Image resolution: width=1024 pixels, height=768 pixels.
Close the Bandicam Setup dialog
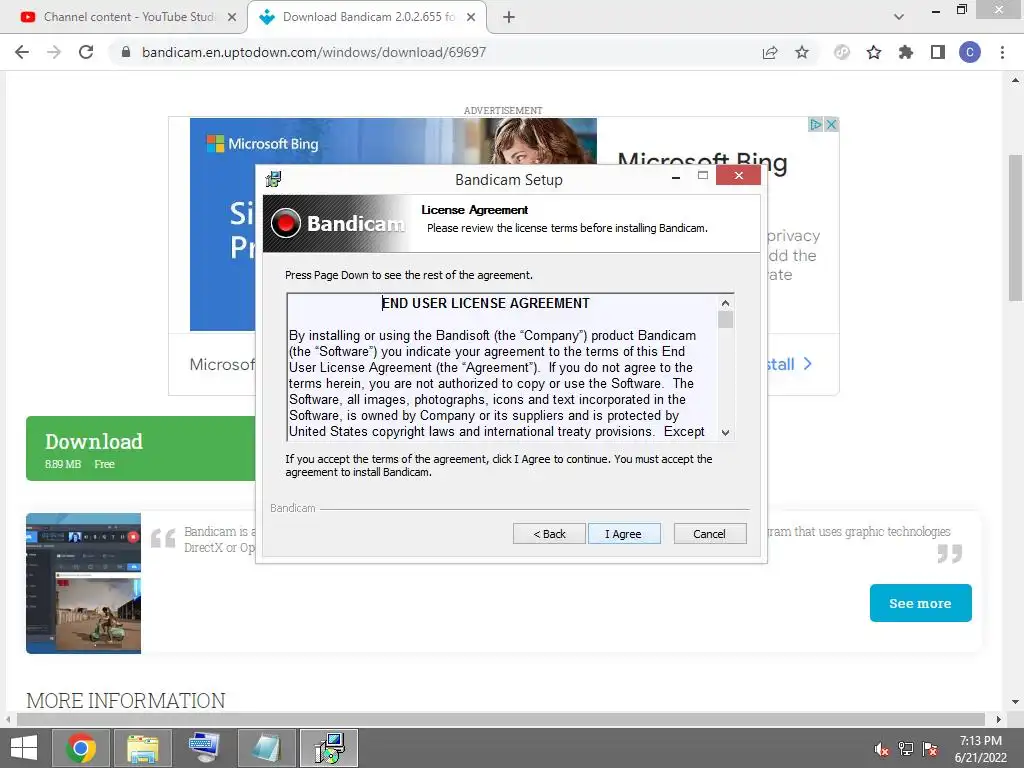pos(738,175)
